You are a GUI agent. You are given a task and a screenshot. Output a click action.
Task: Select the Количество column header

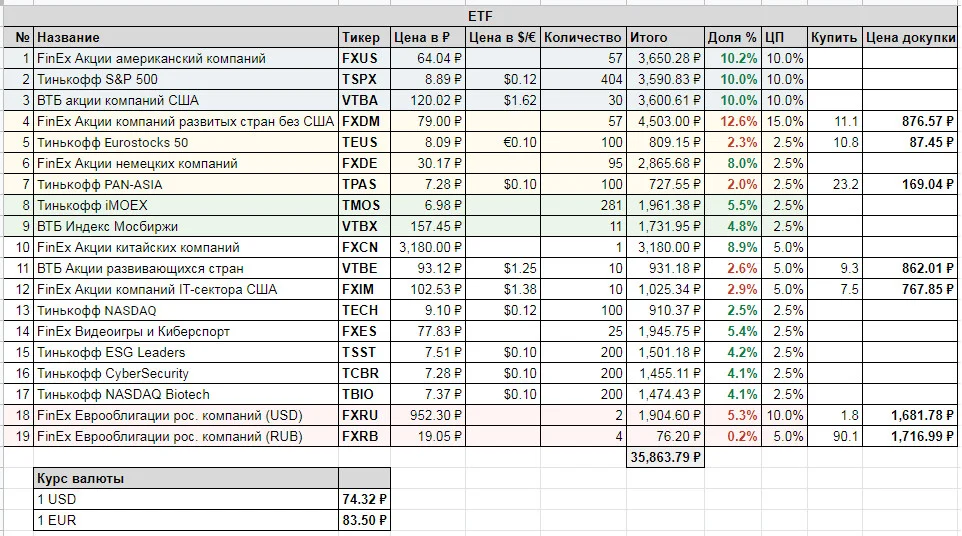583,37
